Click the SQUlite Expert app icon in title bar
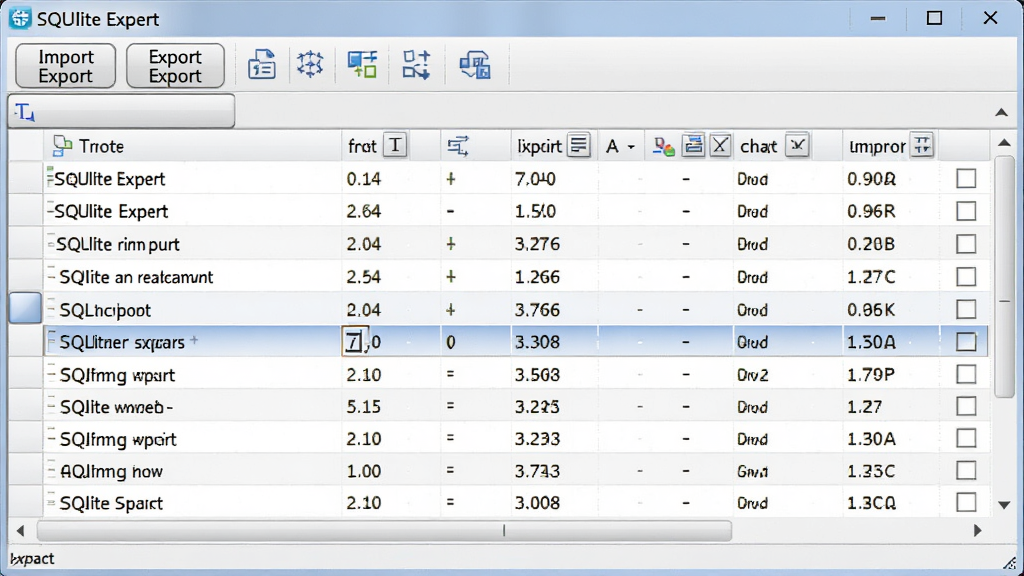Screen dimensions: 1024x576 click(20, 18)
